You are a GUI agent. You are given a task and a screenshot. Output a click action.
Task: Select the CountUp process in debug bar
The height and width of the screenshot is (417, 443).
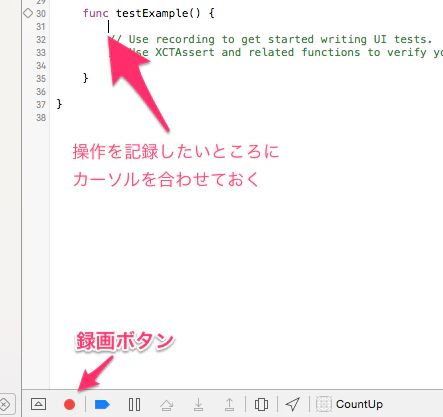pos(359,404)
